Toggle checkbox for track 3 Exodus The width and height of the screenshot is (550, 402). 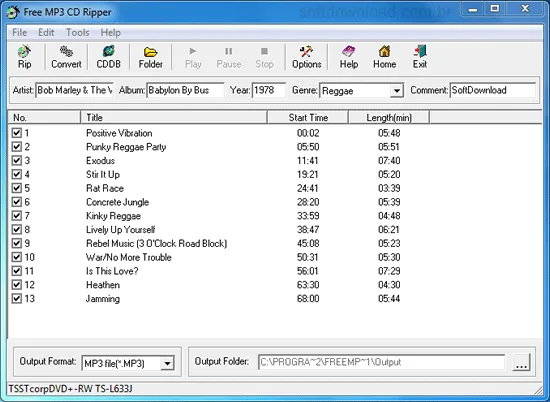pyautogui.click(x=16, y=161)
